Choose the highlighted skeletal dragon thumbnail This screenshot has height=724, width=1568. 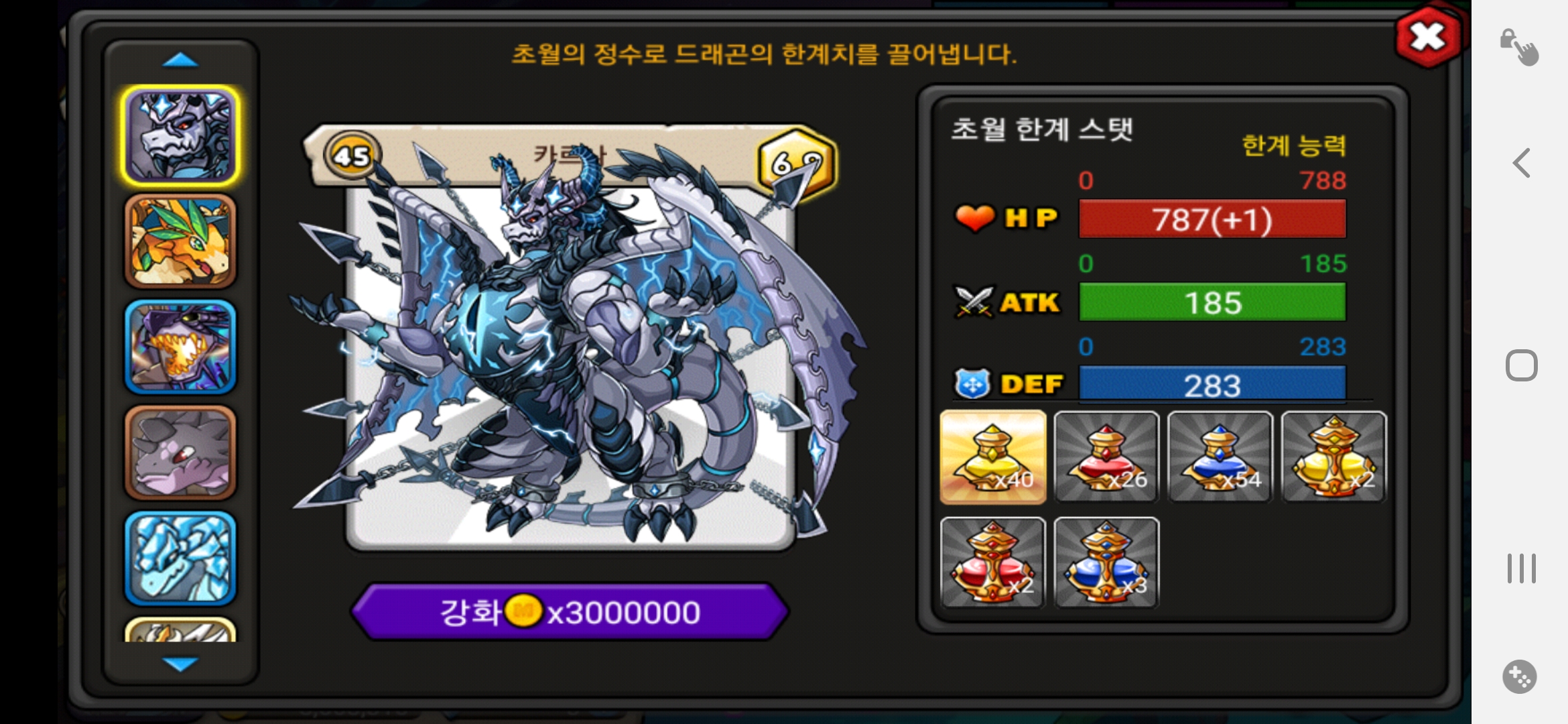click(x=180, y=135)
